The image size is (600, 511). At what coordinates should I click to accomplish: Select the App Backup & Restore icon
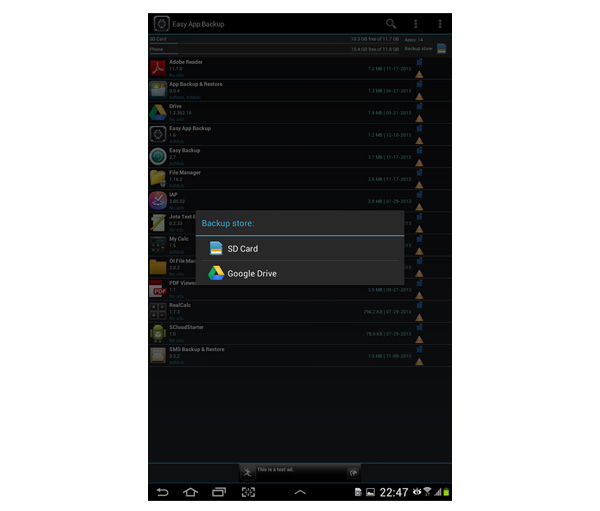(x=158, y=90)
